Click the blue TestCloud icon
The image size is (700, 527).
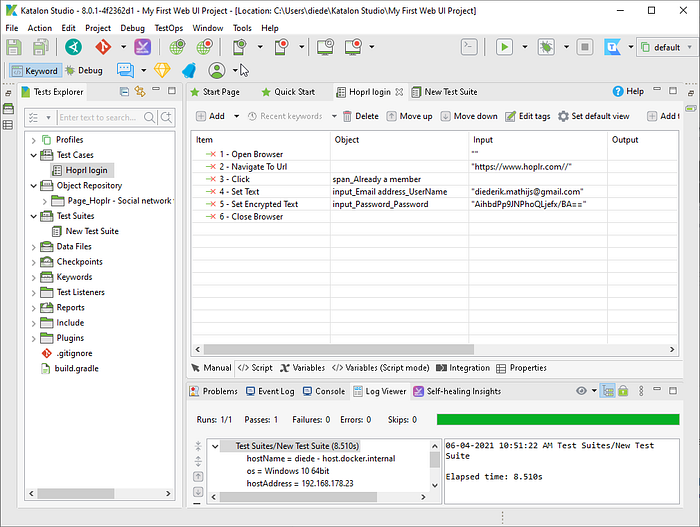click(x=612, y=47)
